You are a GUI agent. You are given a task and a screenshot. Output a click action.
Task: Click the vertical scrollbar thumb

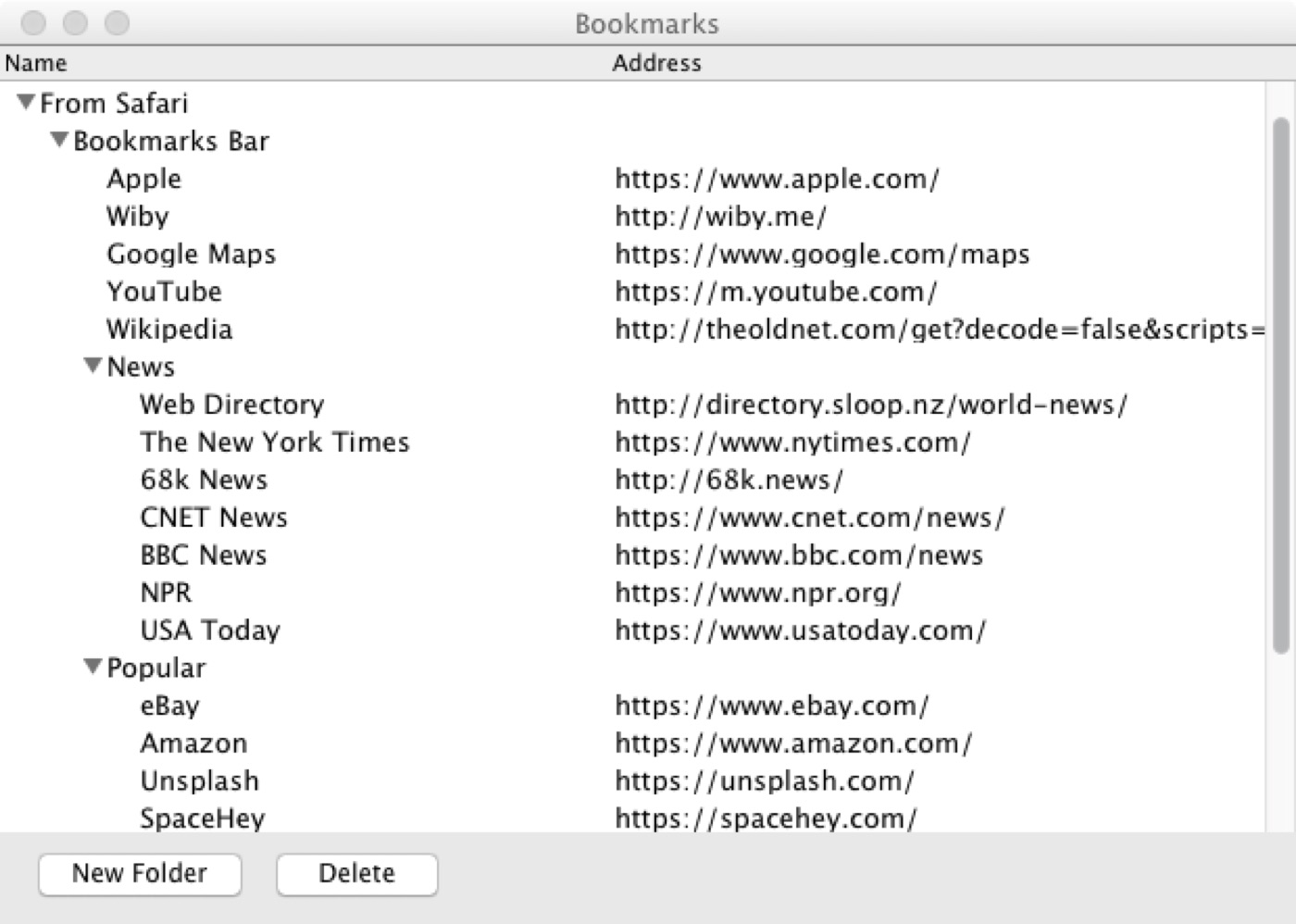tap(1281, 386)
